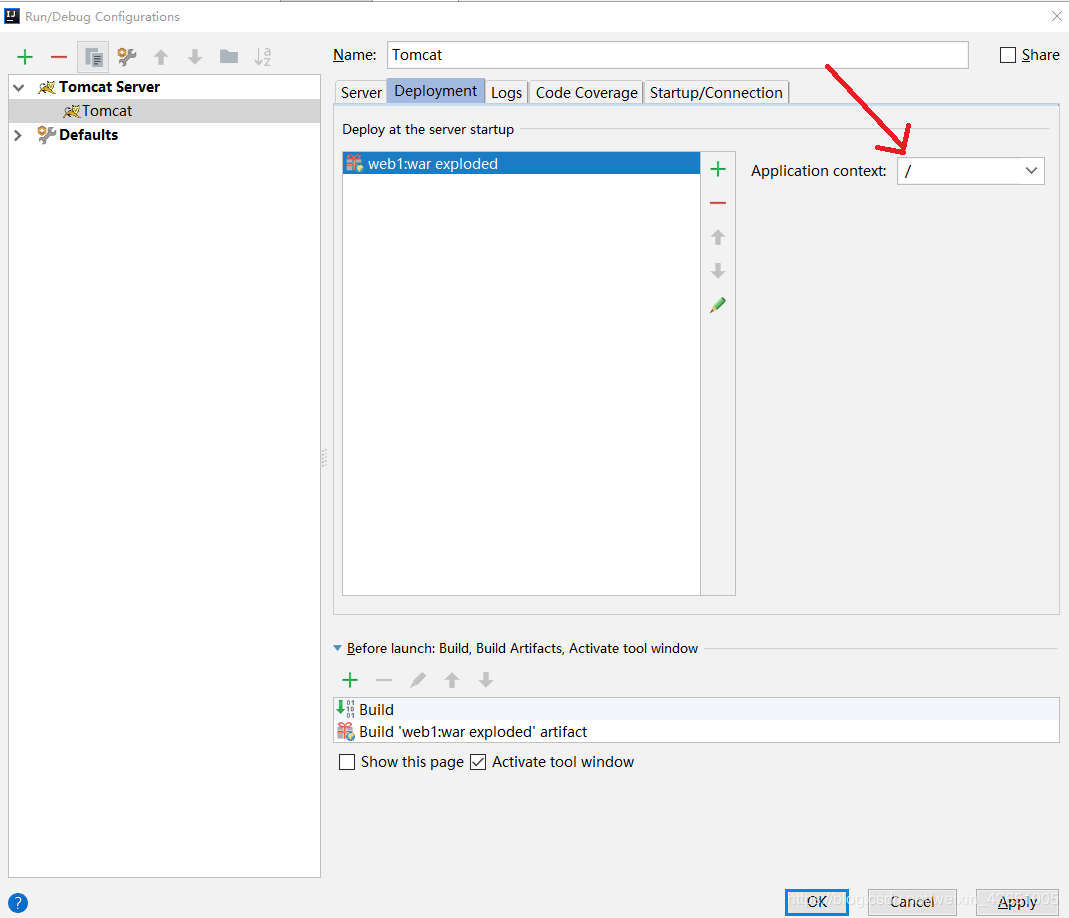This screenshot has width=1069, height=918.
Task: Select the Build launch task row
Action: point(696,709)
